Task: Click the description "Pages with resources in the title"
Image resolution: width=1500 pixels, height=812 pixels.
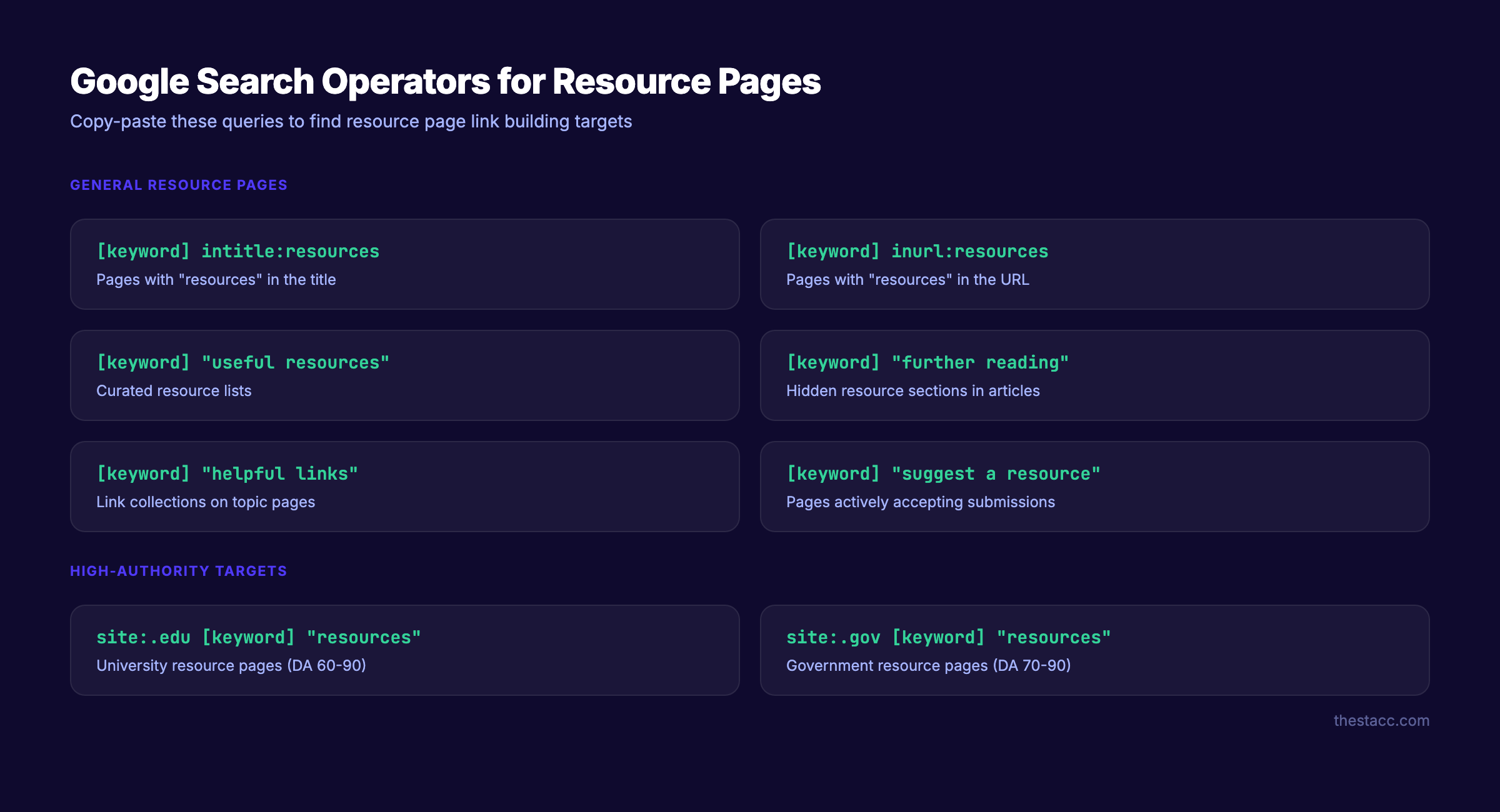Action: [x=216, y=279]
